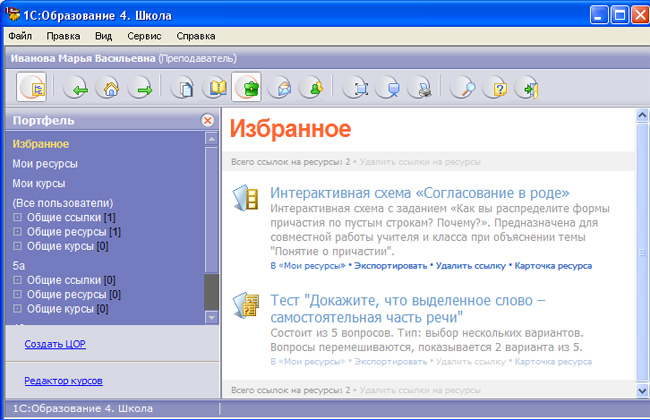650x420 pixels.
Task: Open help with question mark icon
Action: [x=497, y=88]
